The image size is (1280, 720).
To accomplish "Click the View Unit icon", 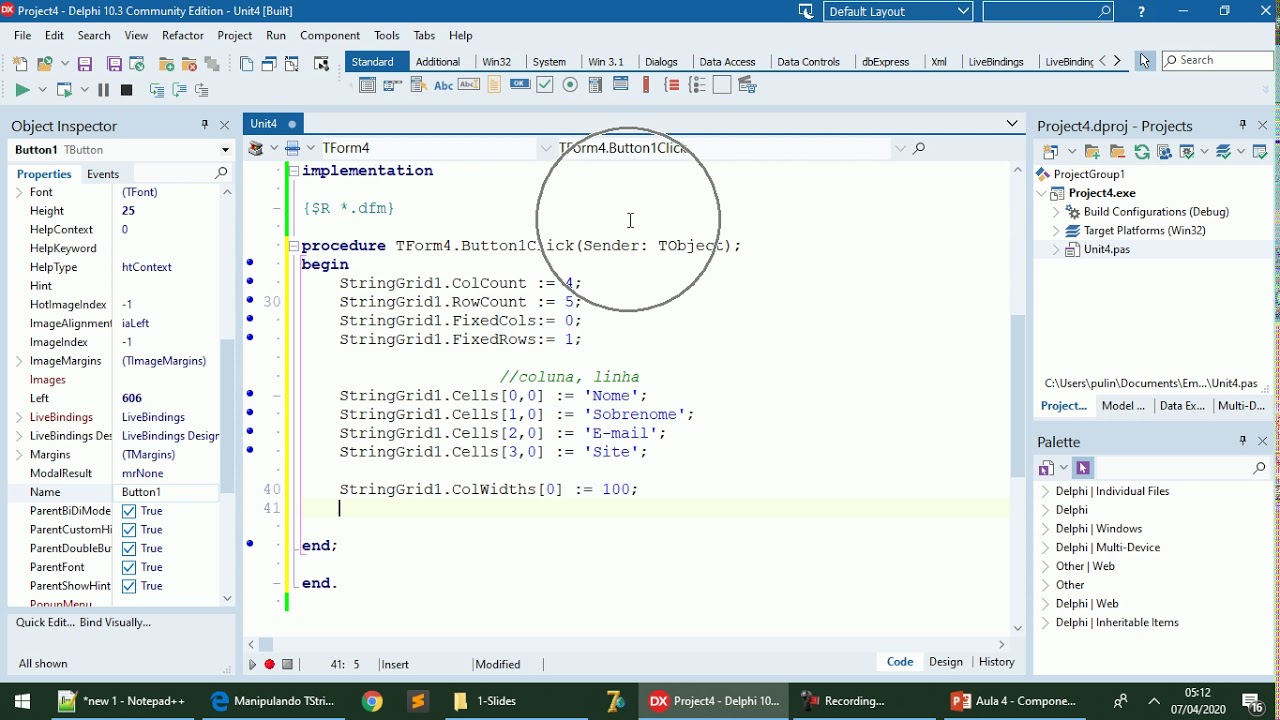I will click(246, 64).
